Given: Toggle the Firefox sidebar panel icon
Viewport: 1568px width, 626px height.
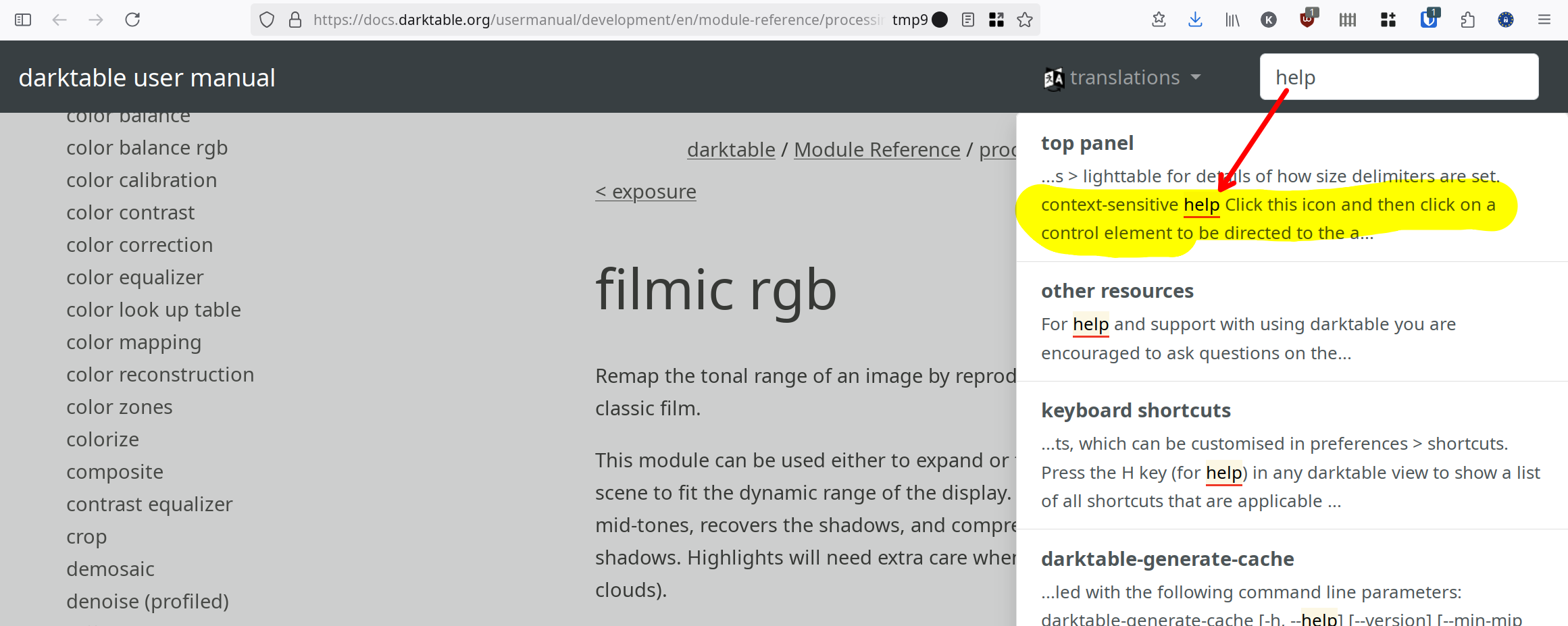Looking at the screenshot, I should 23,20.
